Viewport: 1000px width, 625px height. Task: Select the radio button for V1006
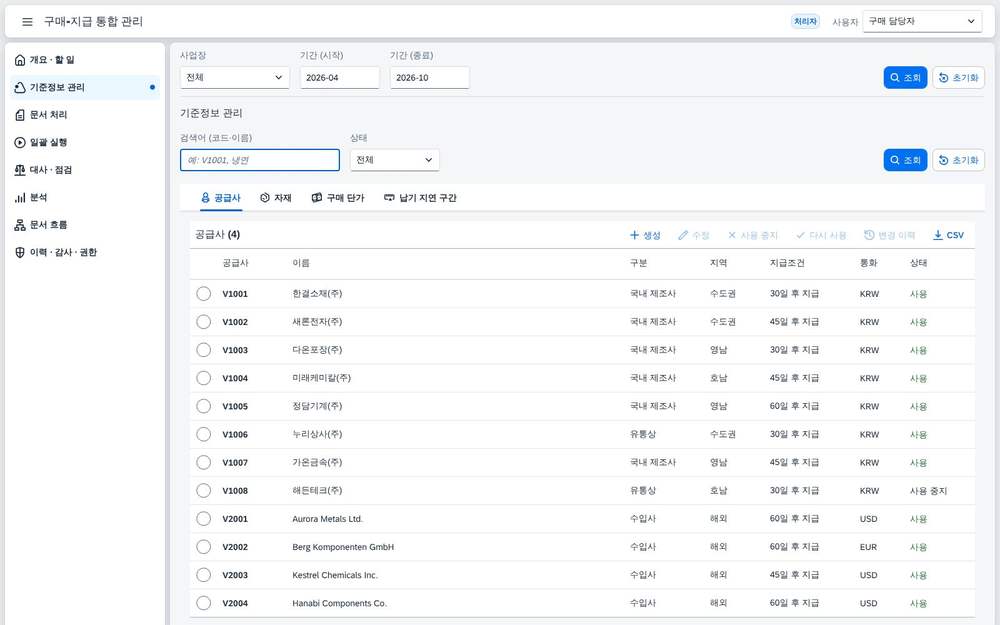point(203,434)
